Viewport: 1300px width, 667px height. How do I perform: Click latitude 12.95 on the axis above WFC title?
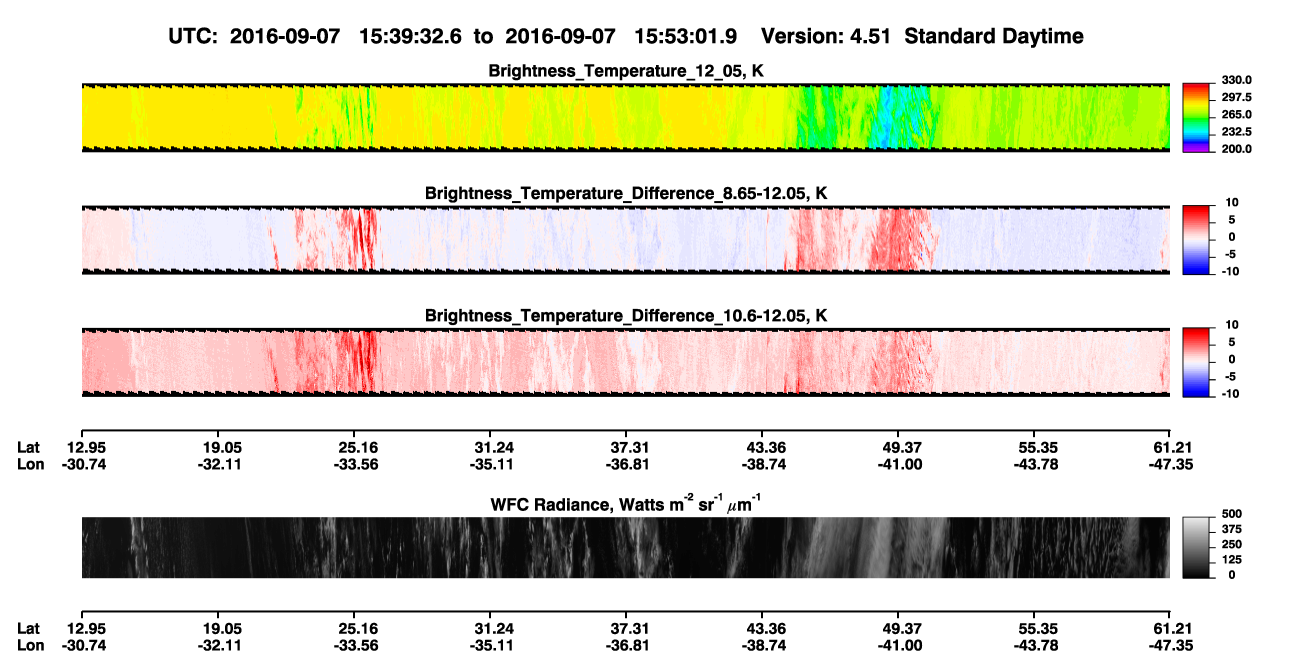point(86,447)
